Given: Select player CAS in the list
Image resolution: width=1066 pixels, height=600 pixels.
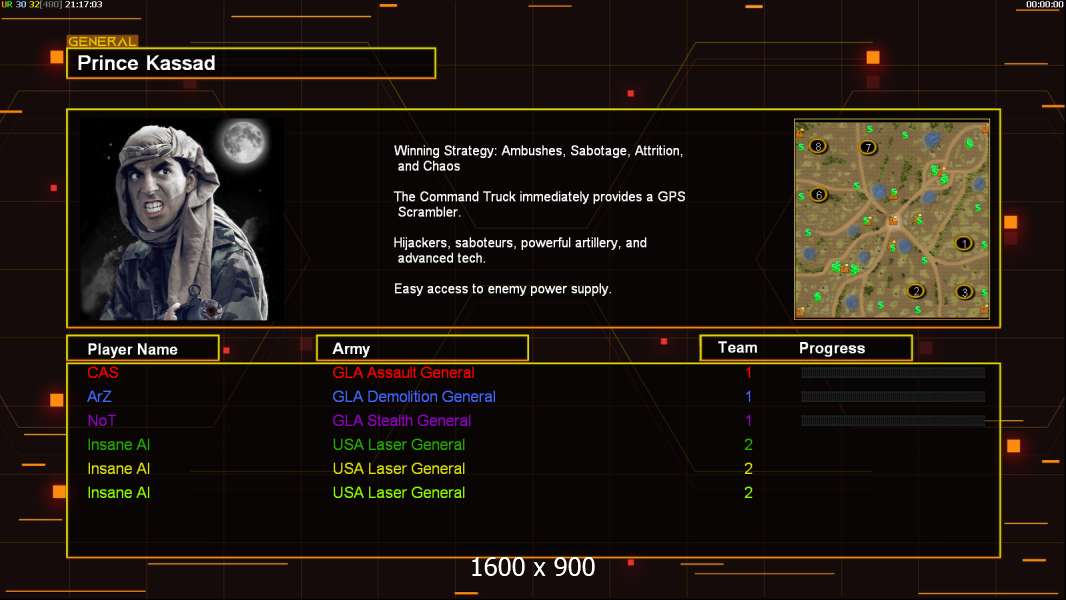Looking at the screenshot, I should pos(103,372).
